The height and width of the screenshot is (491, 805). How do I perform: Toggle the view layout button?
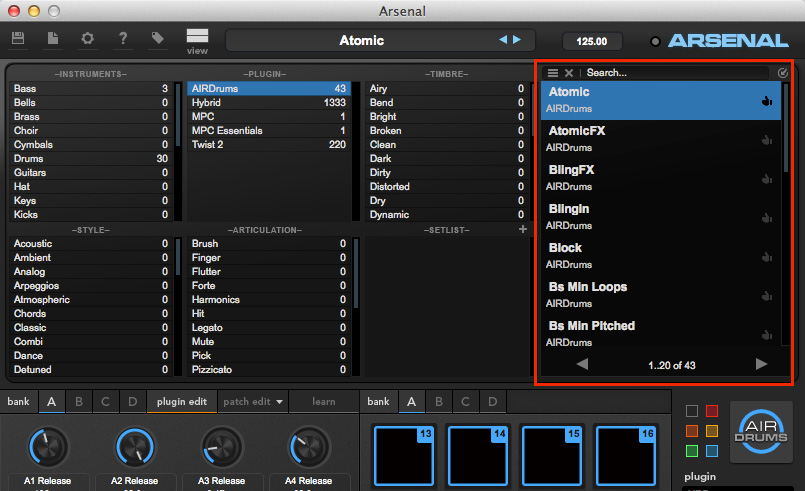pyautogui.click(x=197, y=42)
